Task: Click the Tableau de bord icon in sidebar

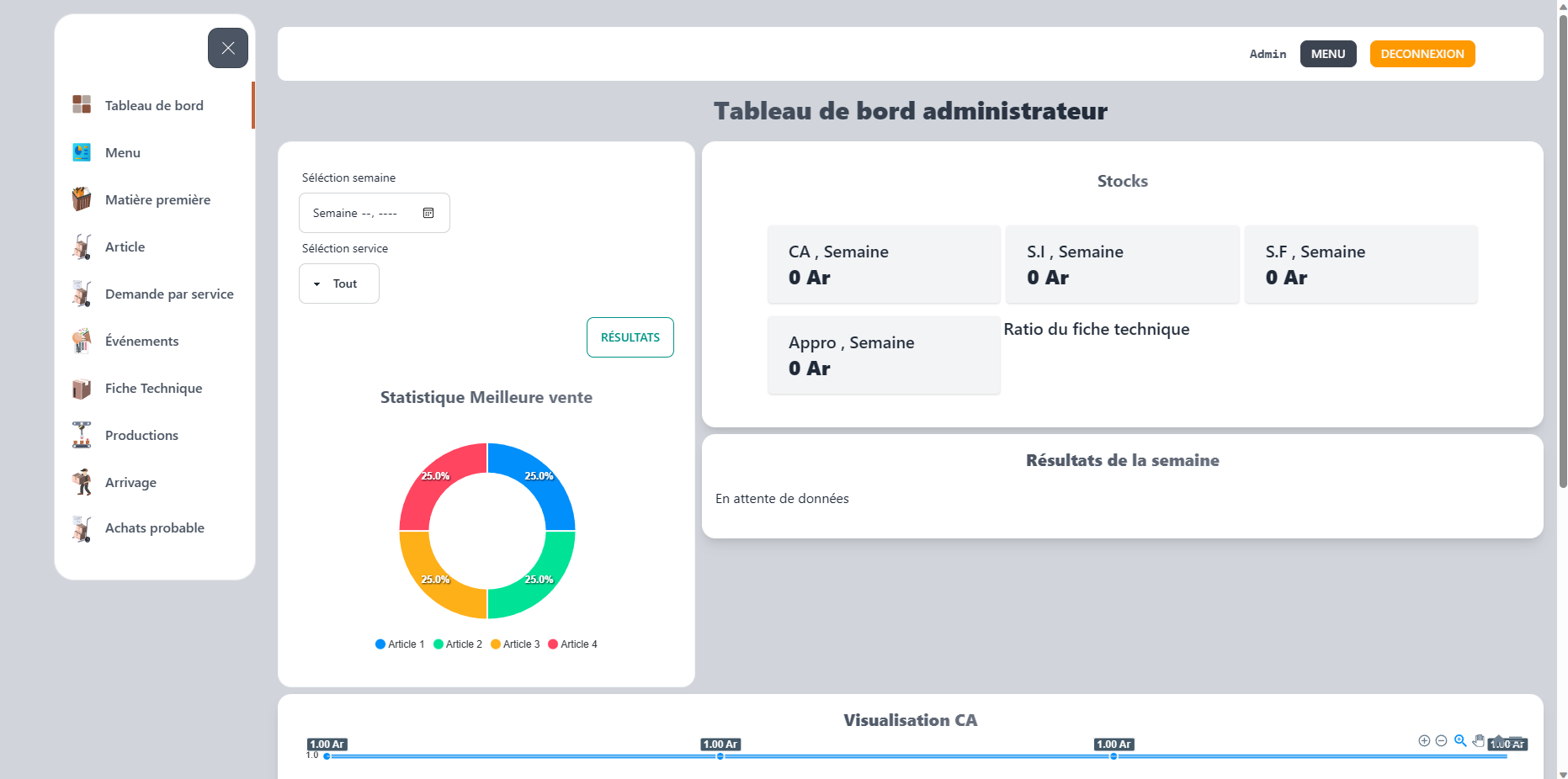Action: click(82, 104)
